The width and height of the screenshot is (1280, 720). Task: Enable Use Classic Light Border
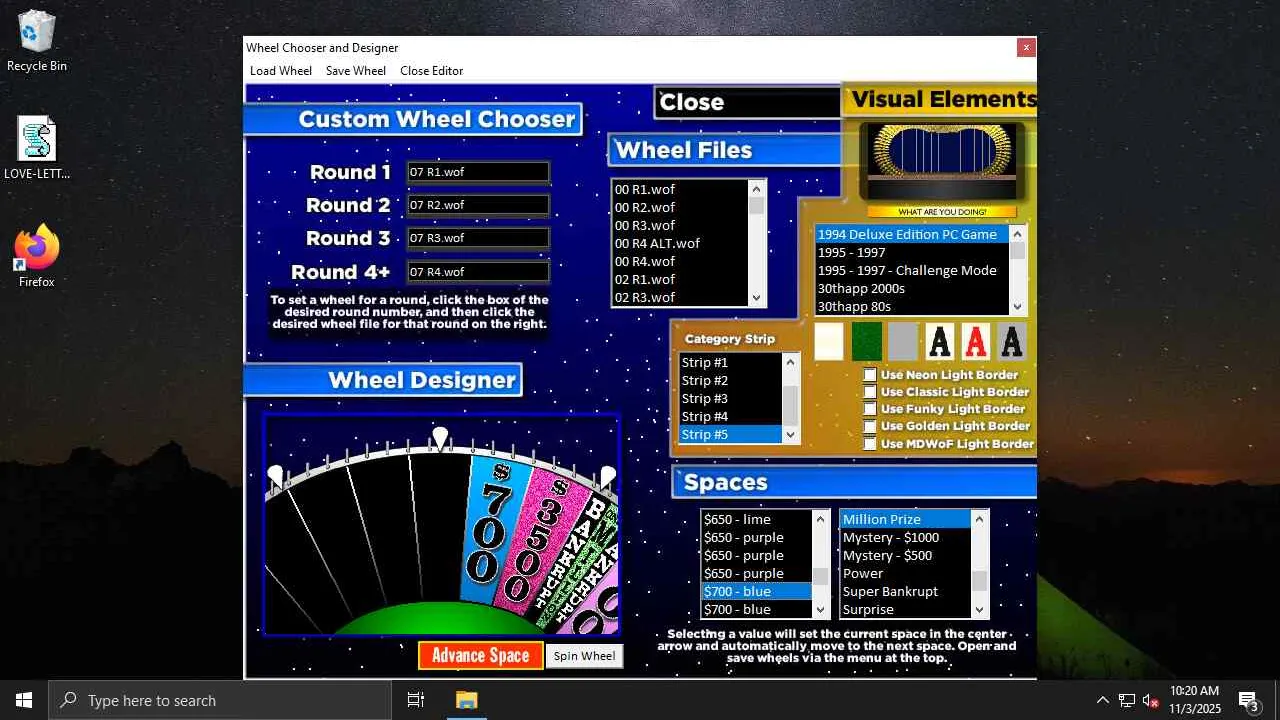(x=870, y=392)
